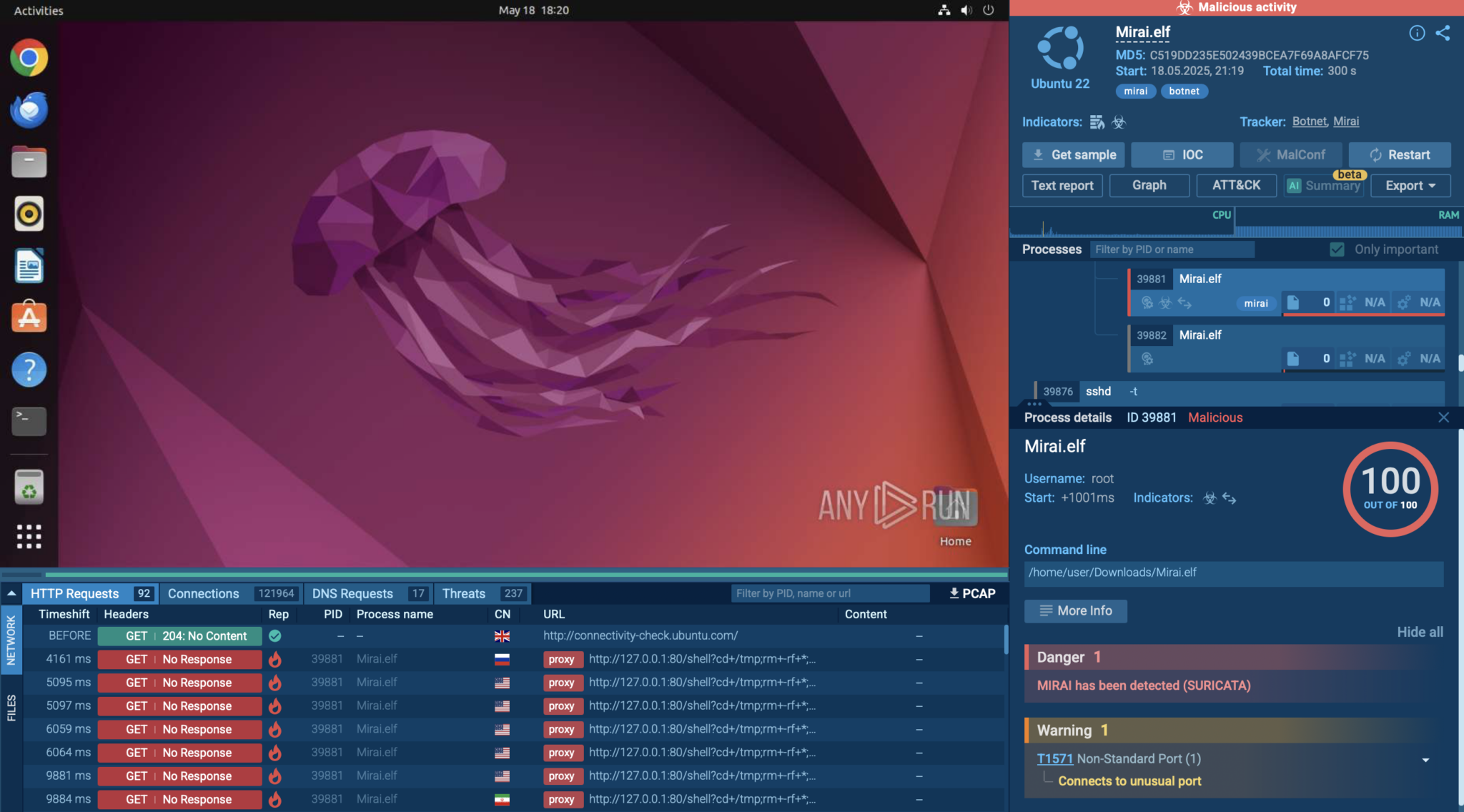Switch graph to RAM view
Image resolution: width=1464 pixels, height=812 pixels.
(1448, 214)
